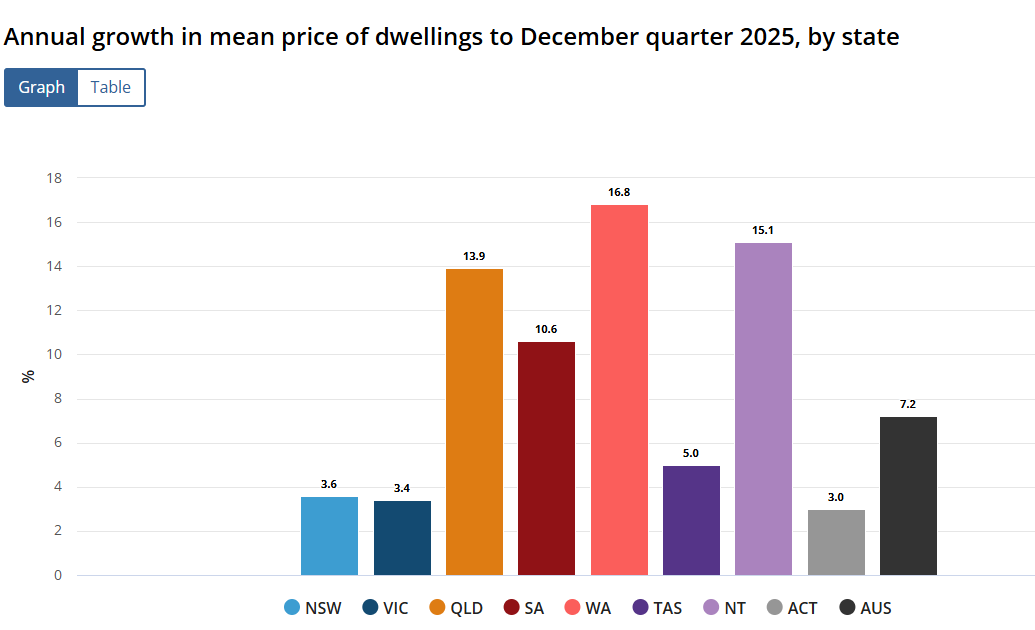Click the orange QLD bar
The image size is (1035, 630).
click(474, 422)
